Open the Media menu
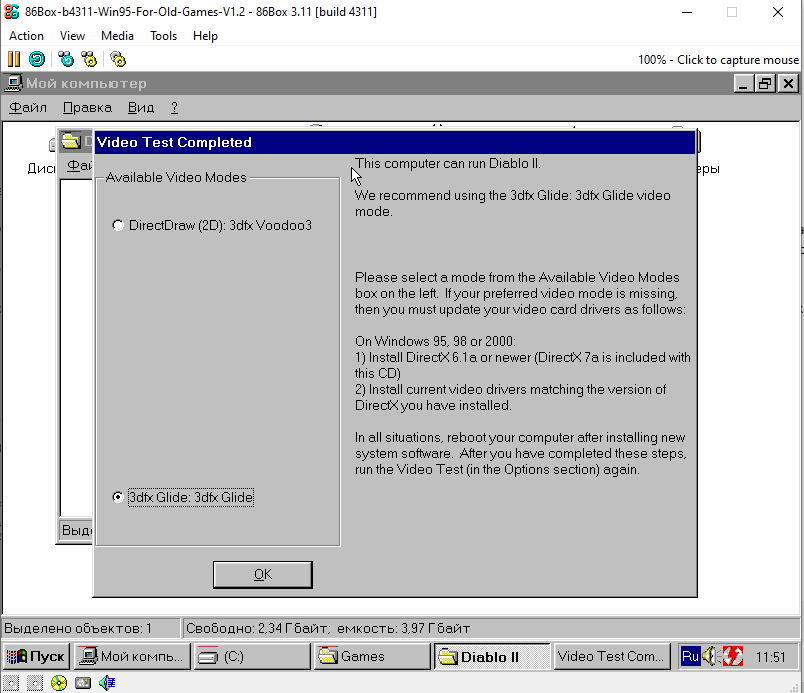Viewport: 804px width, 693px height. point(117,36)
